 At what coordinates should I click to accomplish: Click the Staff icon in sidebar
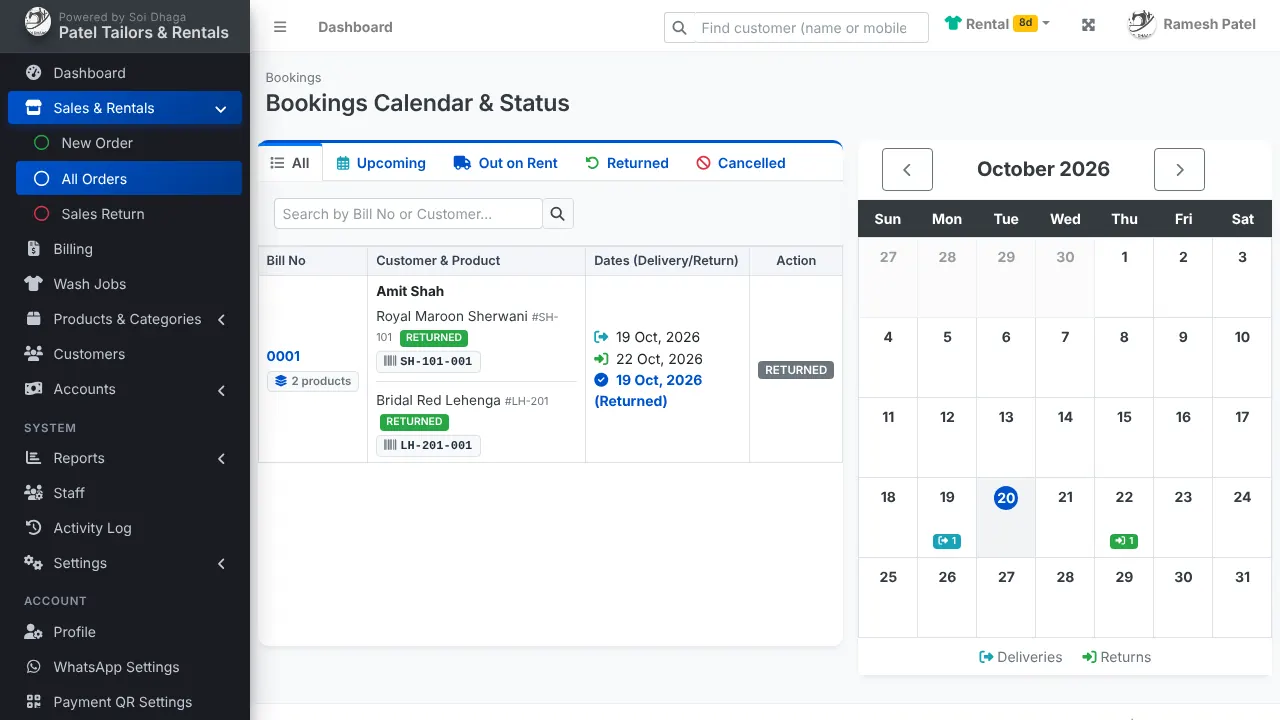coord(34,493)
